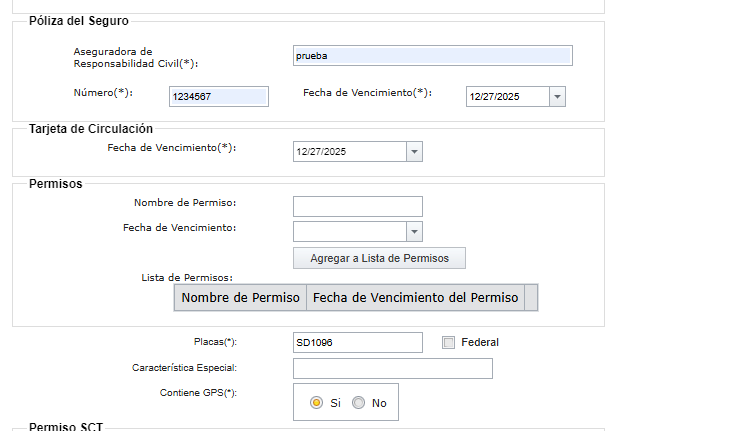Click the blank last column header in permisos table
739x431 pixels.
531,298
